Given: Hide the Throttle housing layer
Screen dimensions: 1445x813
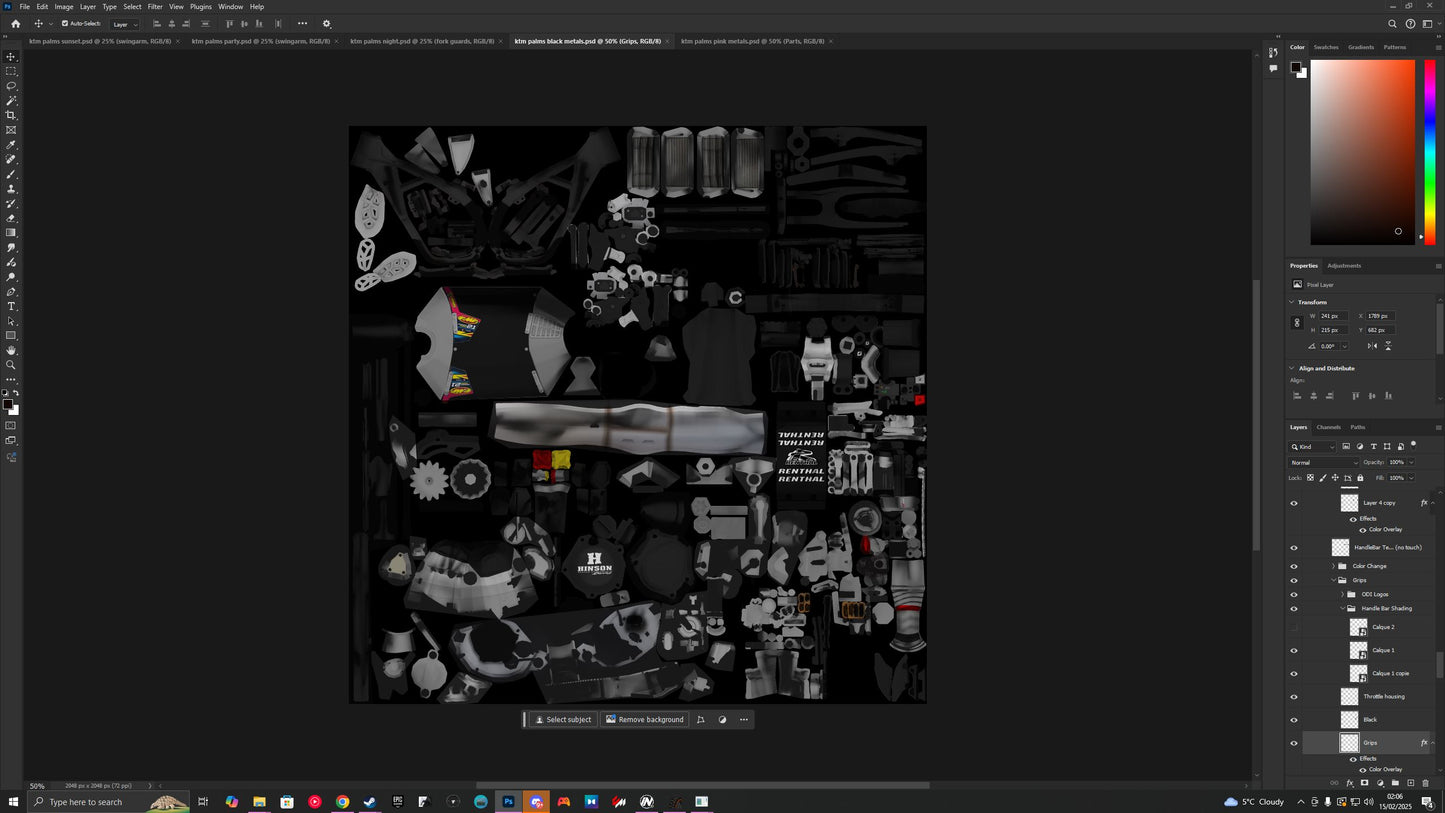Looking at the screenshot, I should [1293, 697].
